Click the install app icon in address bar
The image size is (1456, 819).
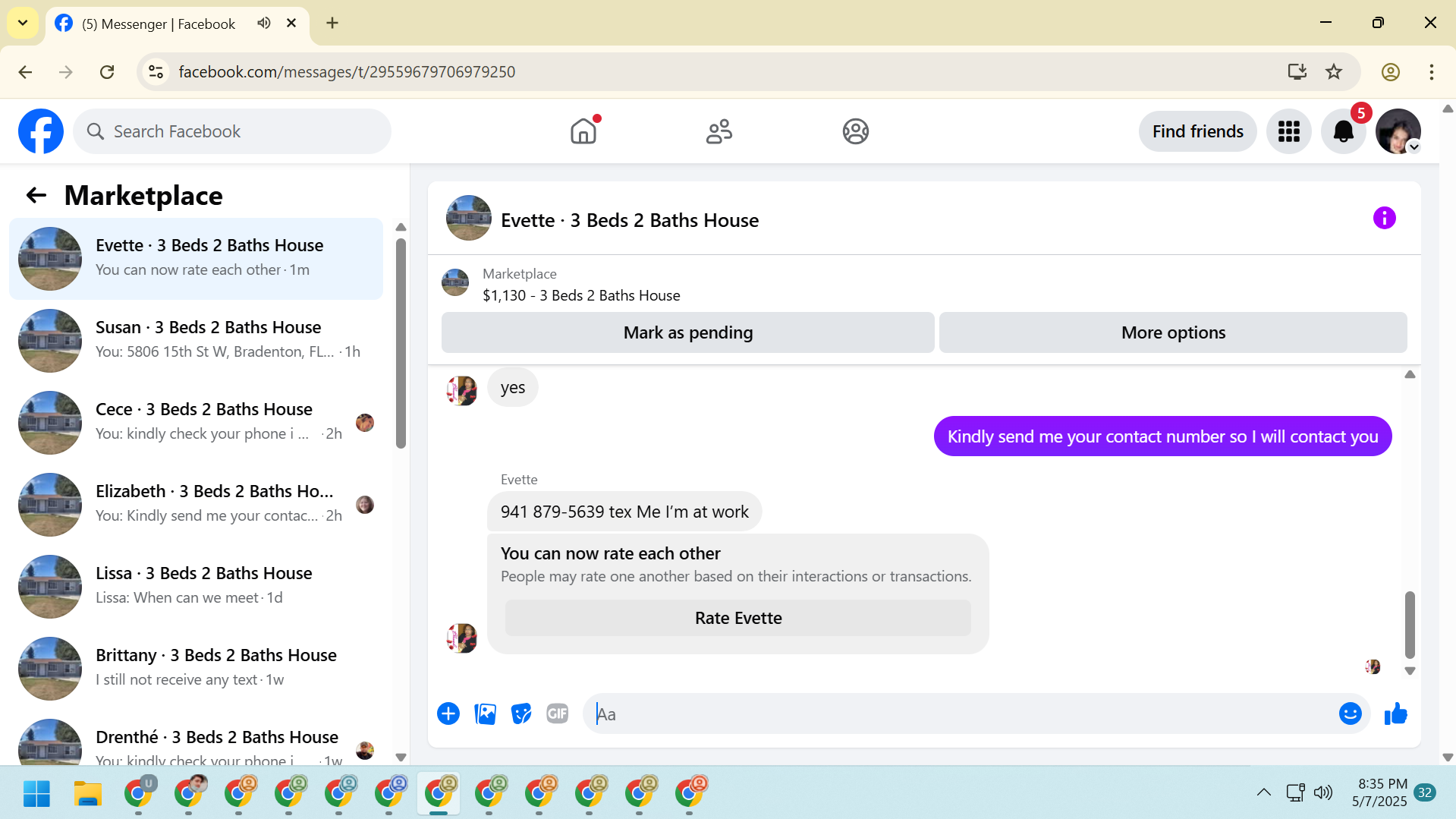click(x=1297, y=72)
